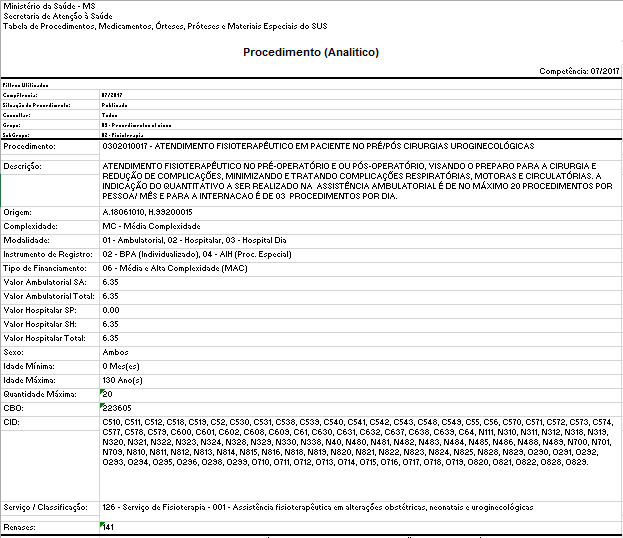Select the Modalidade value cell
This screenshot has width=623, height=538.
(x=181, y=241)
